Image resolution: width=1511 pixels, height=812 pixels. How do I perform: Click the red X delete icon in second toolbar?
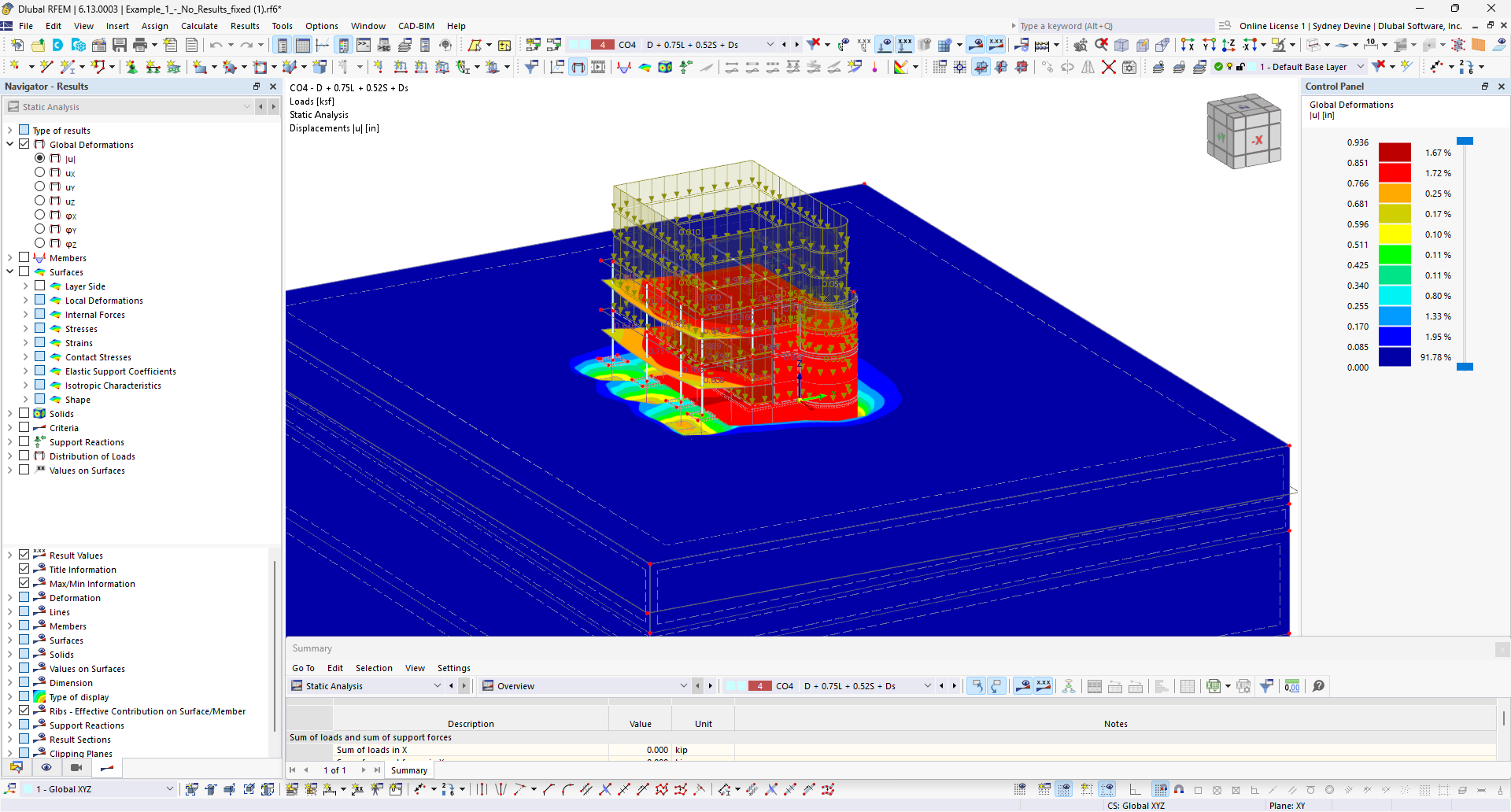(x=1108, y=67)
